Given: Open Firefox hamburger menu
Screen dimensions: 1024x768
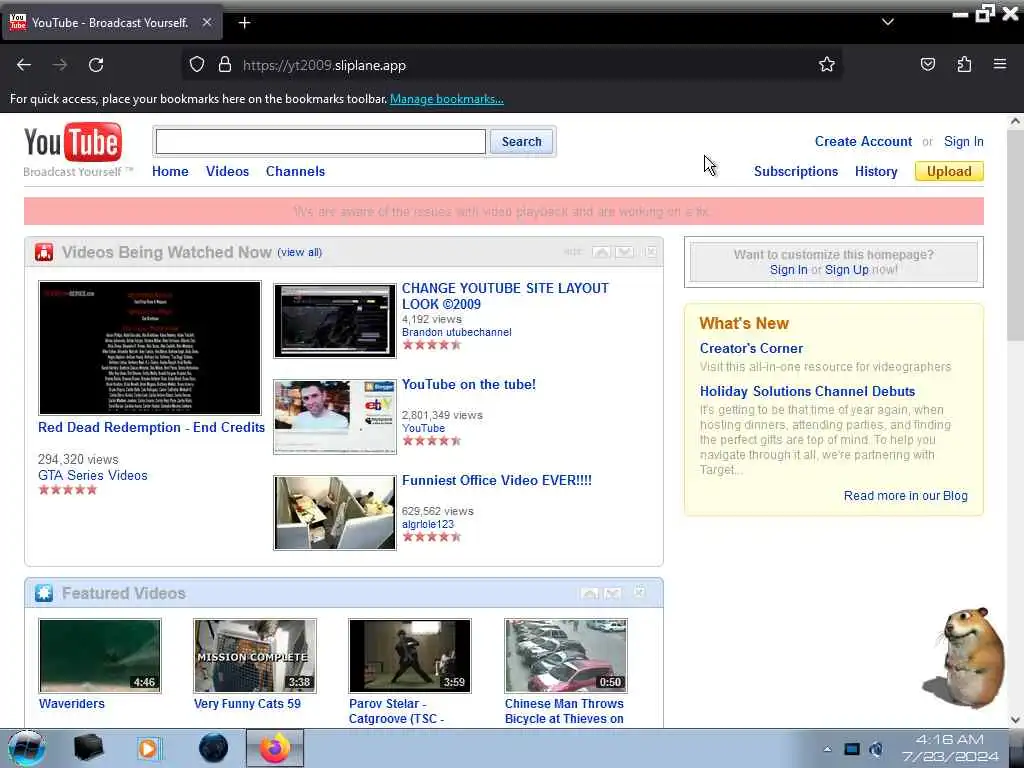Looking at the screenshot, I should (x=1000, y=64).
